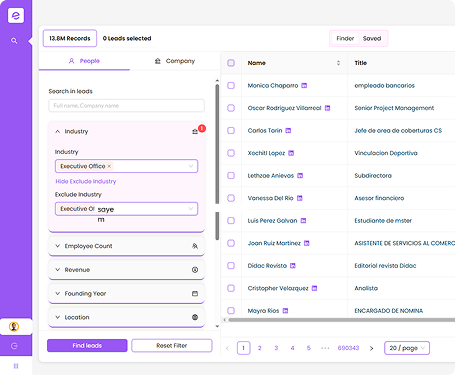This screenshot has width=455, height=375.
Task: Select Oscar Rodriguez Villarreal's checkbox
Action: pyautogui.click(x=231, y=108)
